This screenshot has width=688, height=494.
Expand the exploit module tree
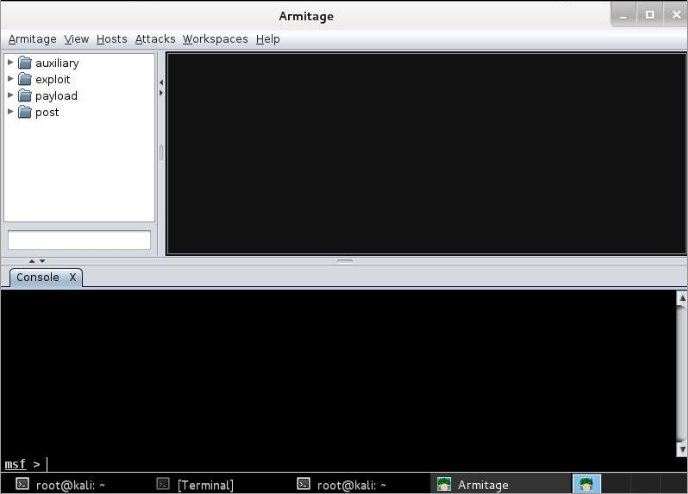coord(11,79)
